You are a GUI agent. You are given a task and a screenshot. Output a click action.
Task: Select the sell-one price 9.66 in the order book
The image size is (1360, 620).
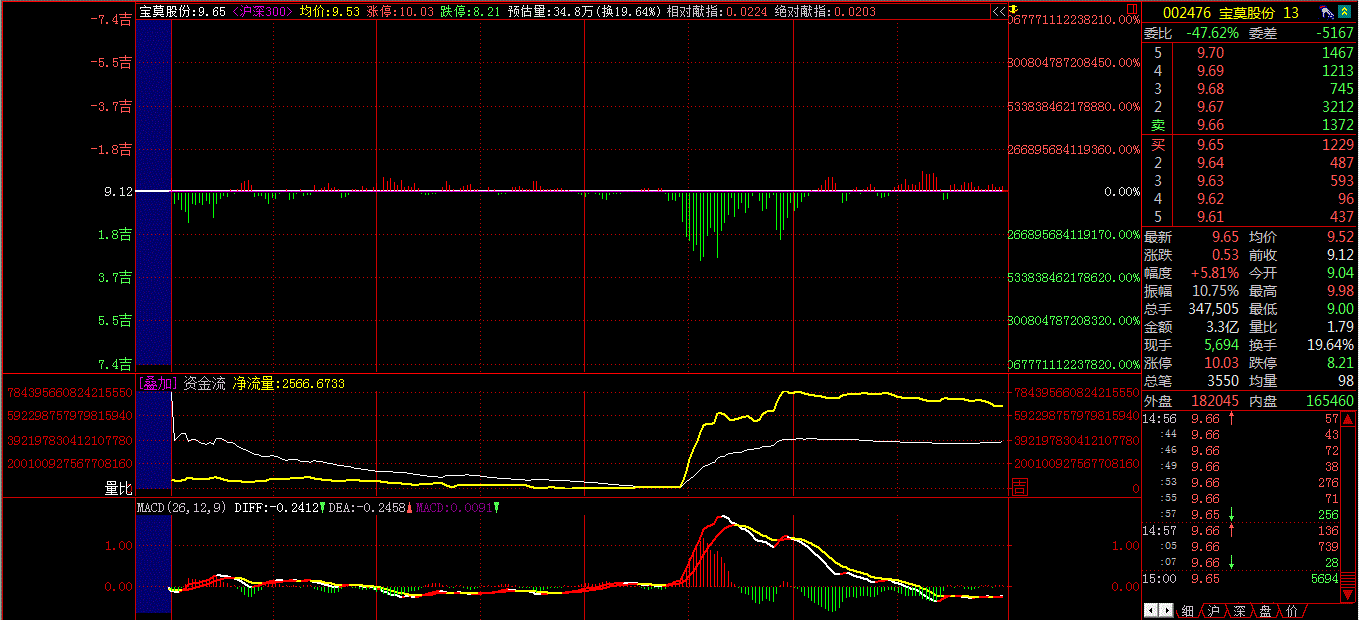pyautogui.click(x=1210, y=125)
